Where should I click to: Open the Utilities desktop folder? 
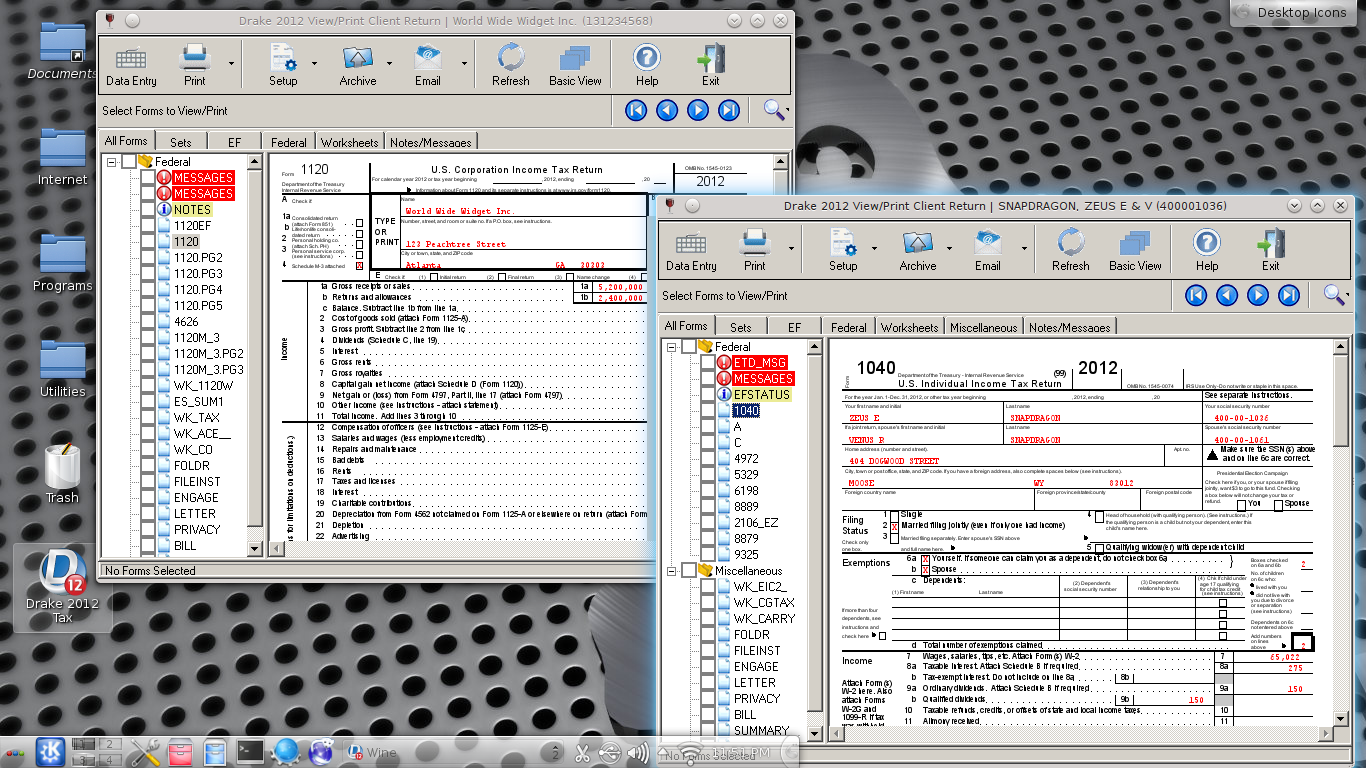(x=62, y=368)
